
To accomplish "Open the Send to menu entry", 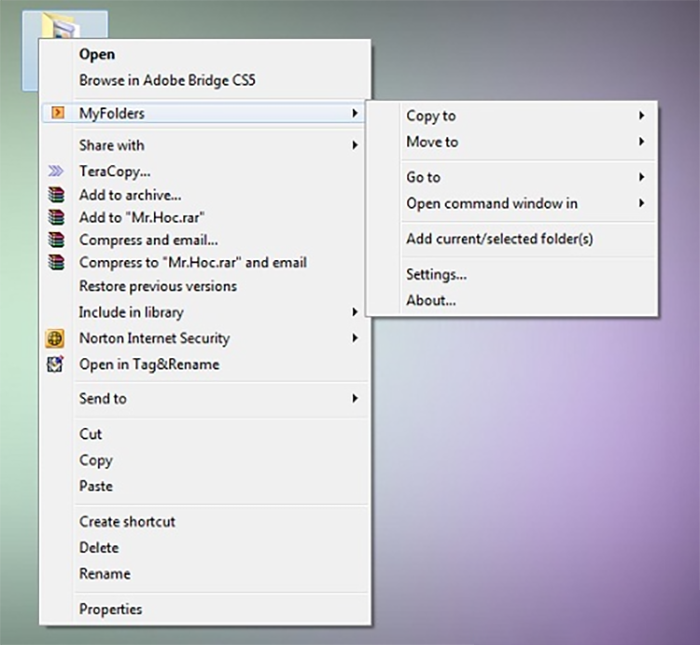I will [x=205, y=398].
